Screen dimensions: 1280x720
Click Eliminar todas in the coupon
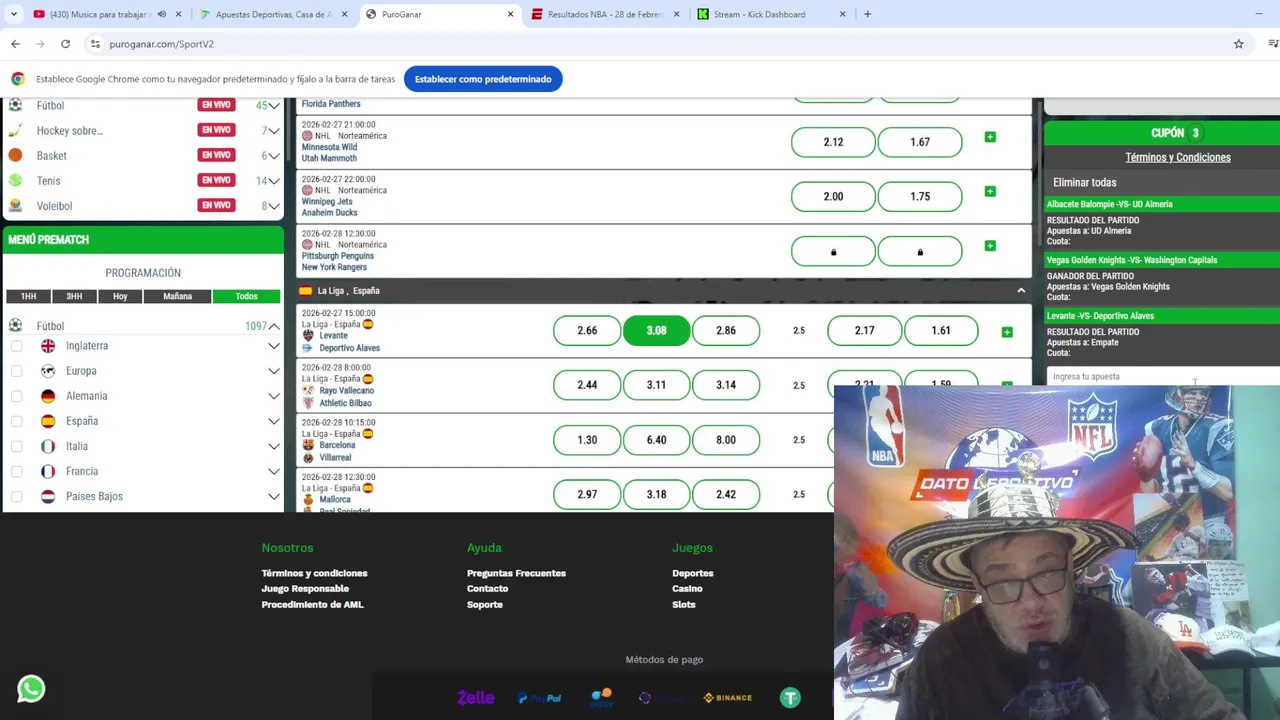point(1084,182)
